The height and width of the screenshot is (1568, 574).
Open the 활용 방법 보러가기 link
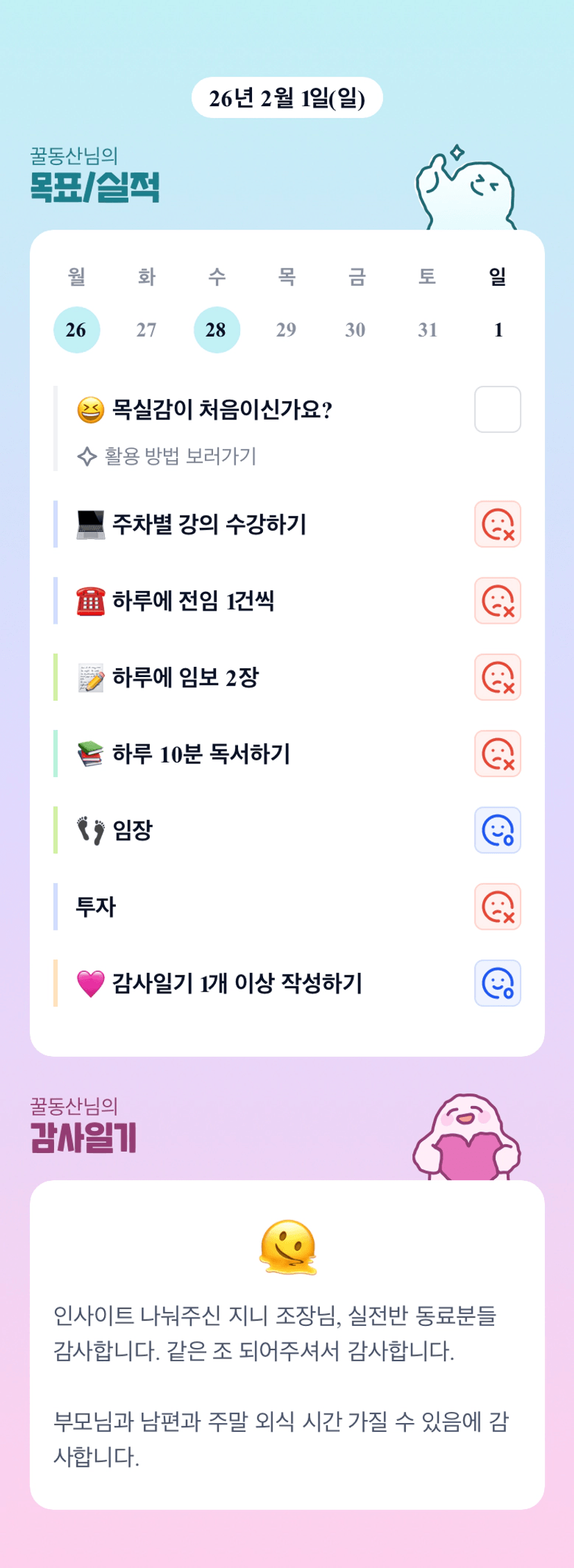click(180, 457)
